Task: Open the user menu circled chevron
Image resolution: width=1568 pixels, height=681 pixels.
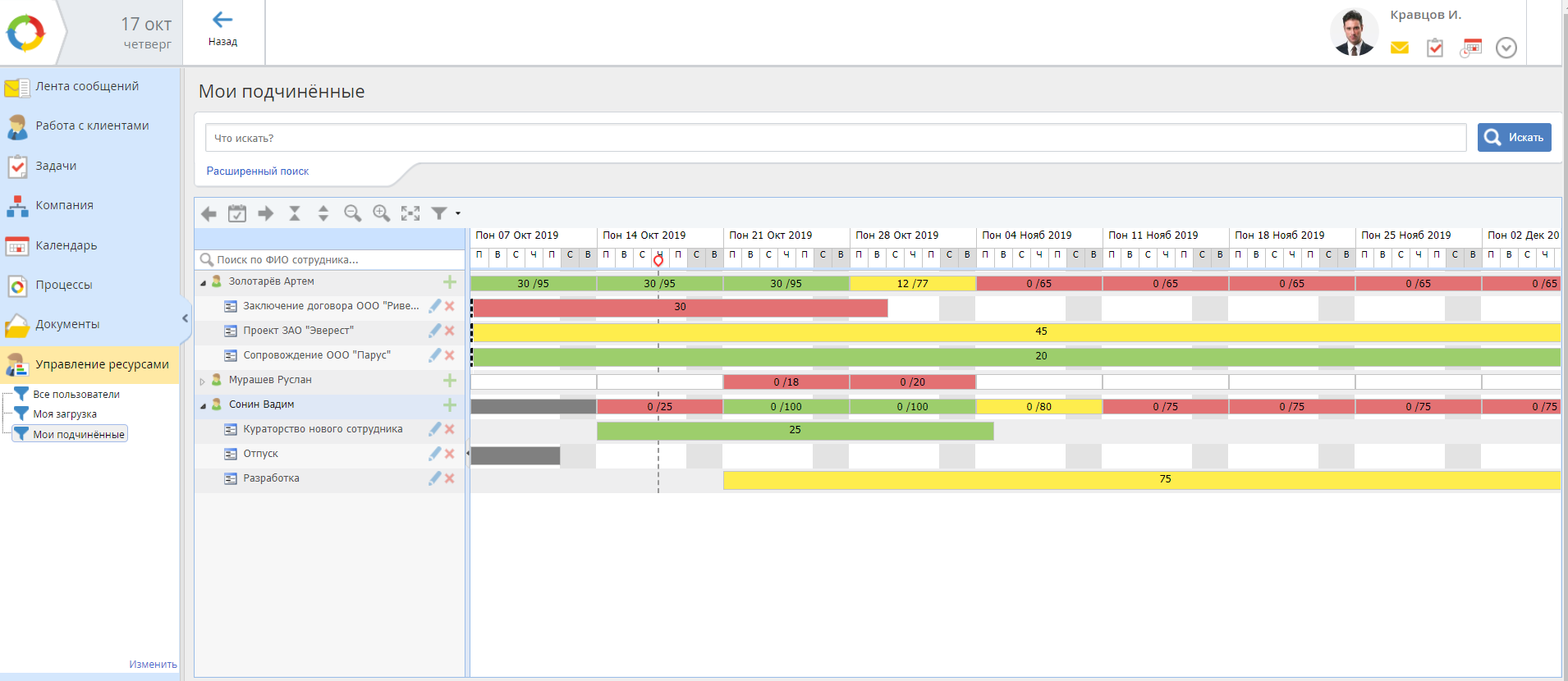Action: click(x=1506, y=48)
